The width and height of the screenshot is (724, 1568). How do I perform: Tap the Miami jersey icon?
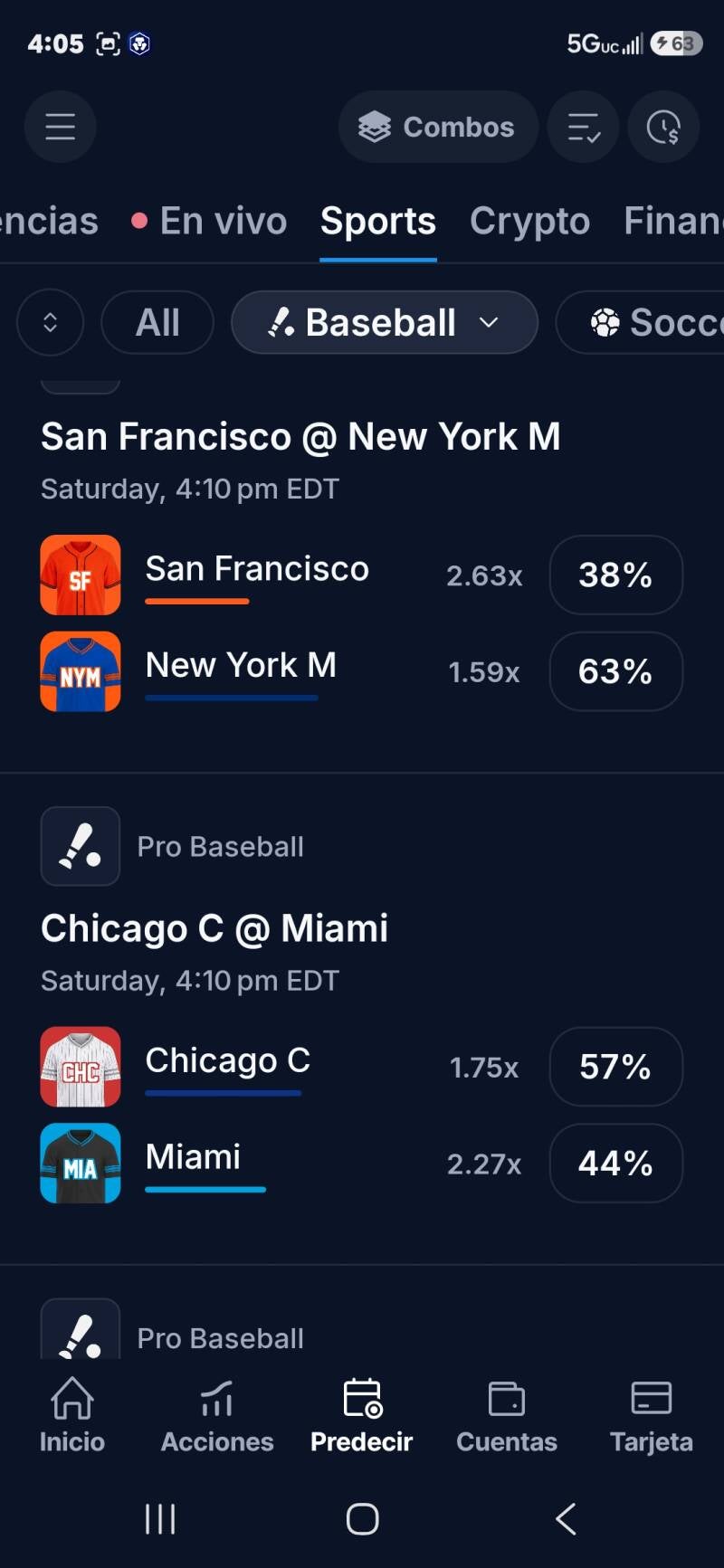click(x=81, y=1163)
